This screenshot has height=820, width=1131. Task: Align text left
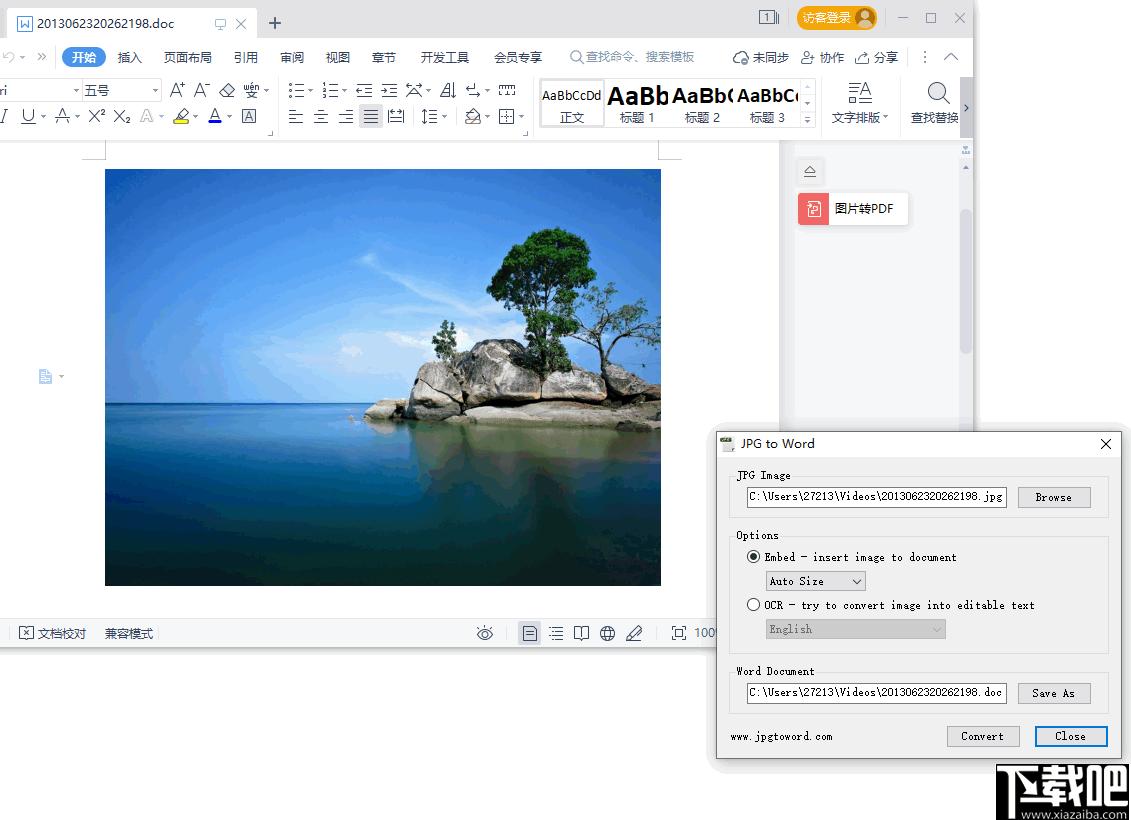(296, 116)
